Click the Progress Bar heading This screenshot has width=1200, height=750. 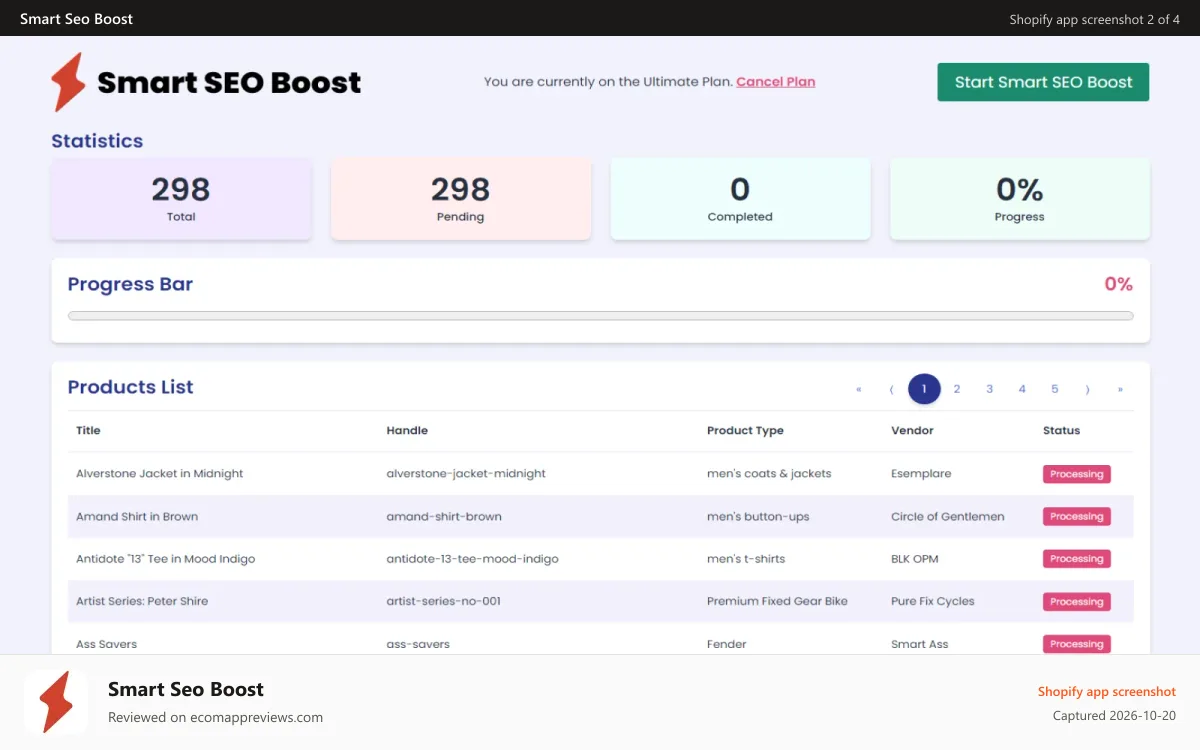click(x=130, y=284)
